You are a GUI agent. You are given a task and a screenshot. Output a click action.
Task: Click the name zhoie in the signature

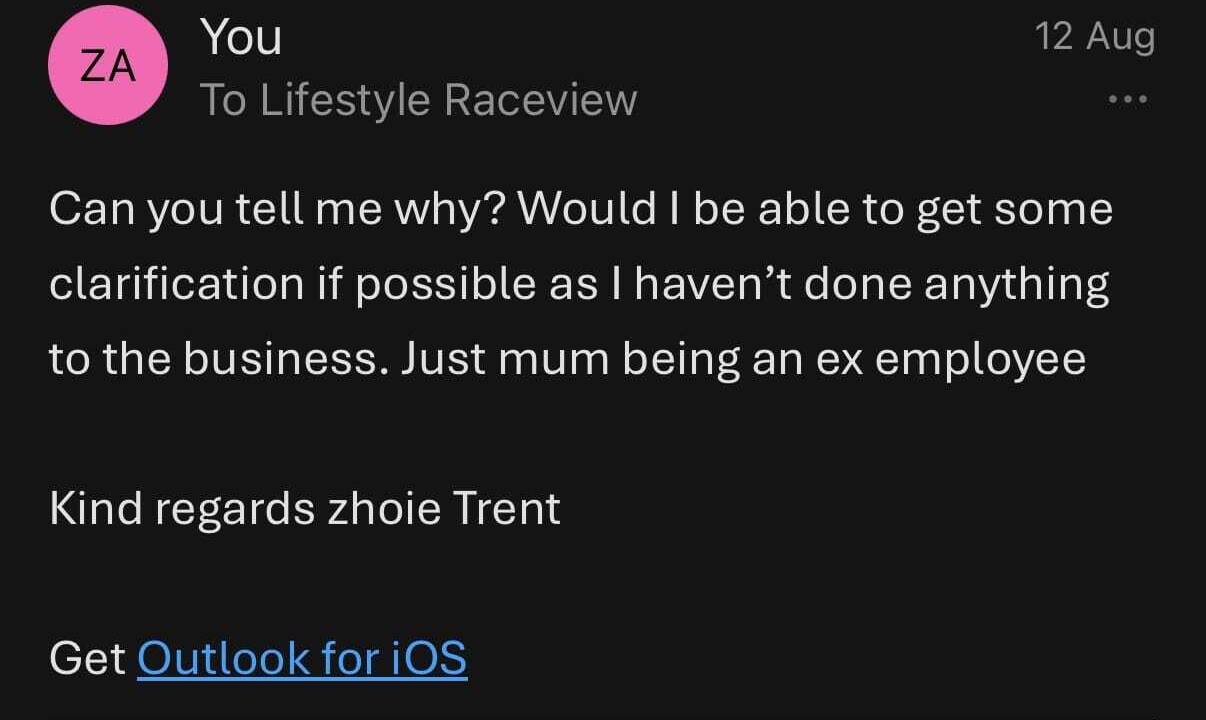(384, 508)
